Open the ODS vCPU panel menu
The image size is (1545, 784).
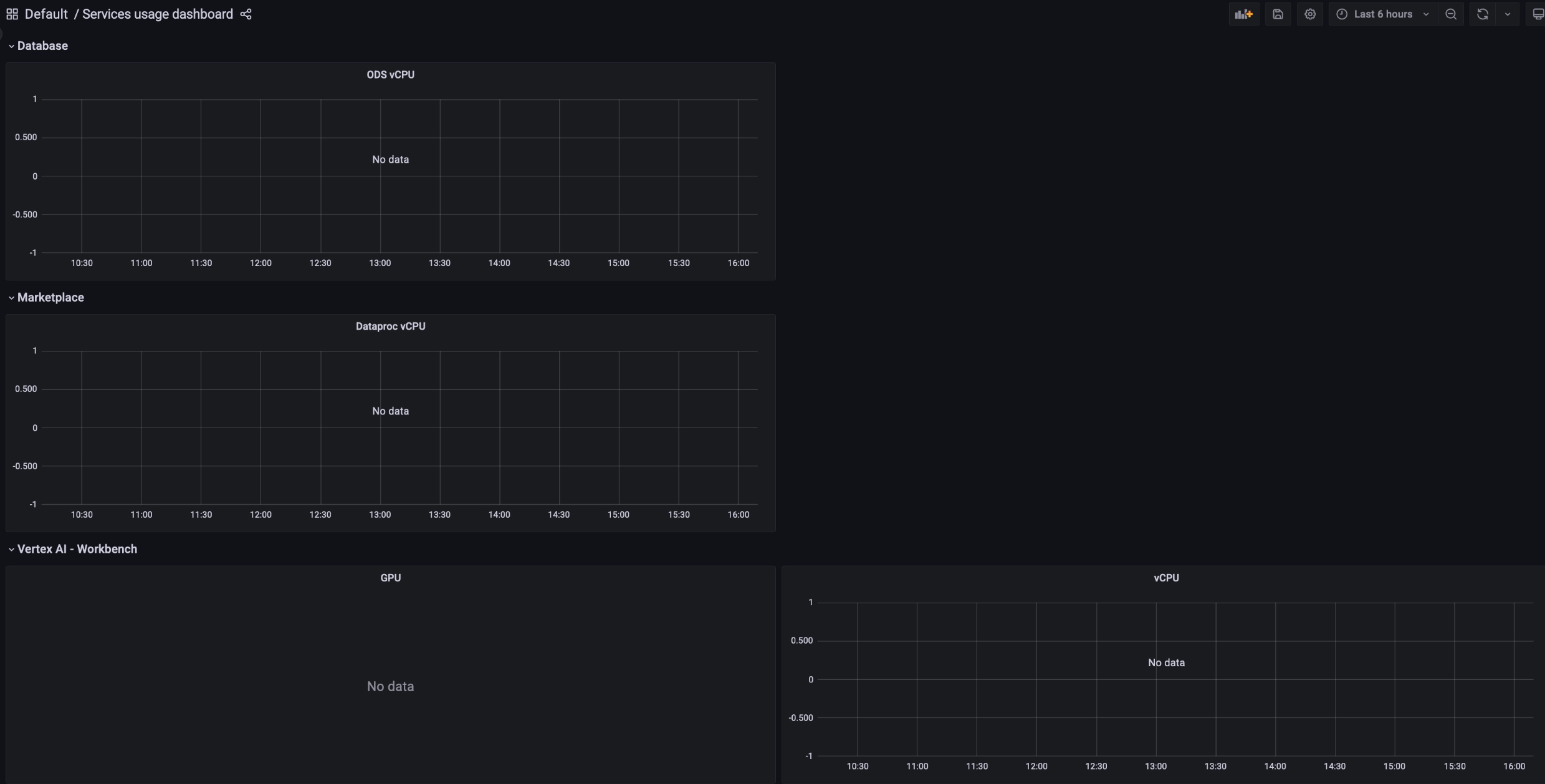pos(390,74)
